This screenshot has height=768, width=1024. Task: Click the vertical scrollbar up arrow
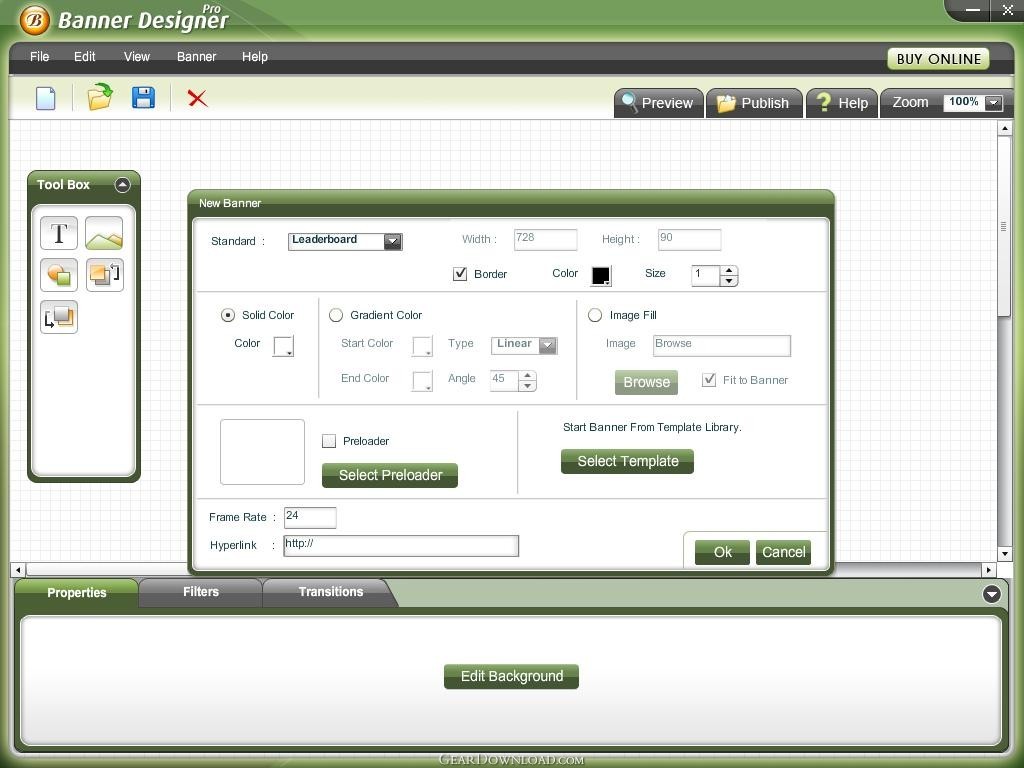[1005, 129]
